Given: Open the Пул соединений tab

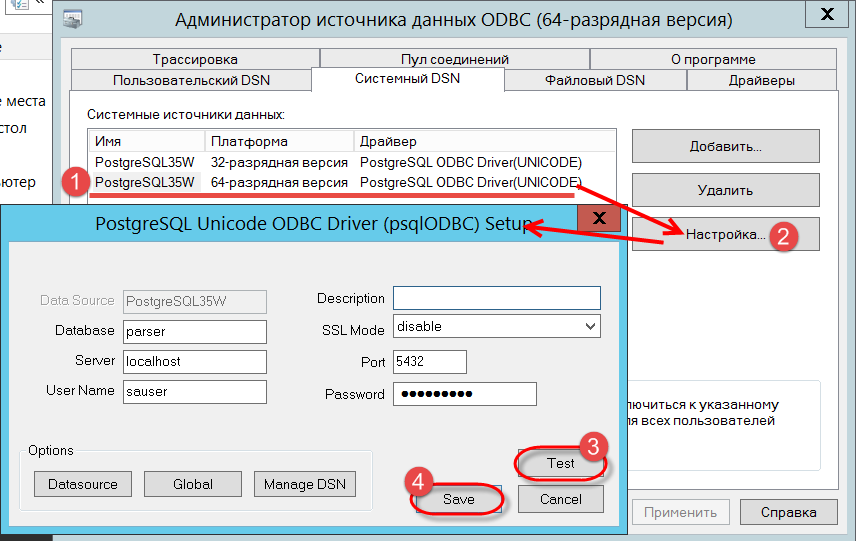Looking at the screenshot, I should [455, 59].
